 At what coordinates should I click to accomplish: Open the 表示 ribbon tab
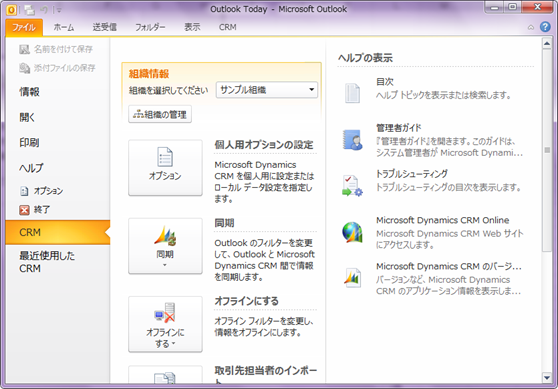pyautogui.click(x=192, y=27)
